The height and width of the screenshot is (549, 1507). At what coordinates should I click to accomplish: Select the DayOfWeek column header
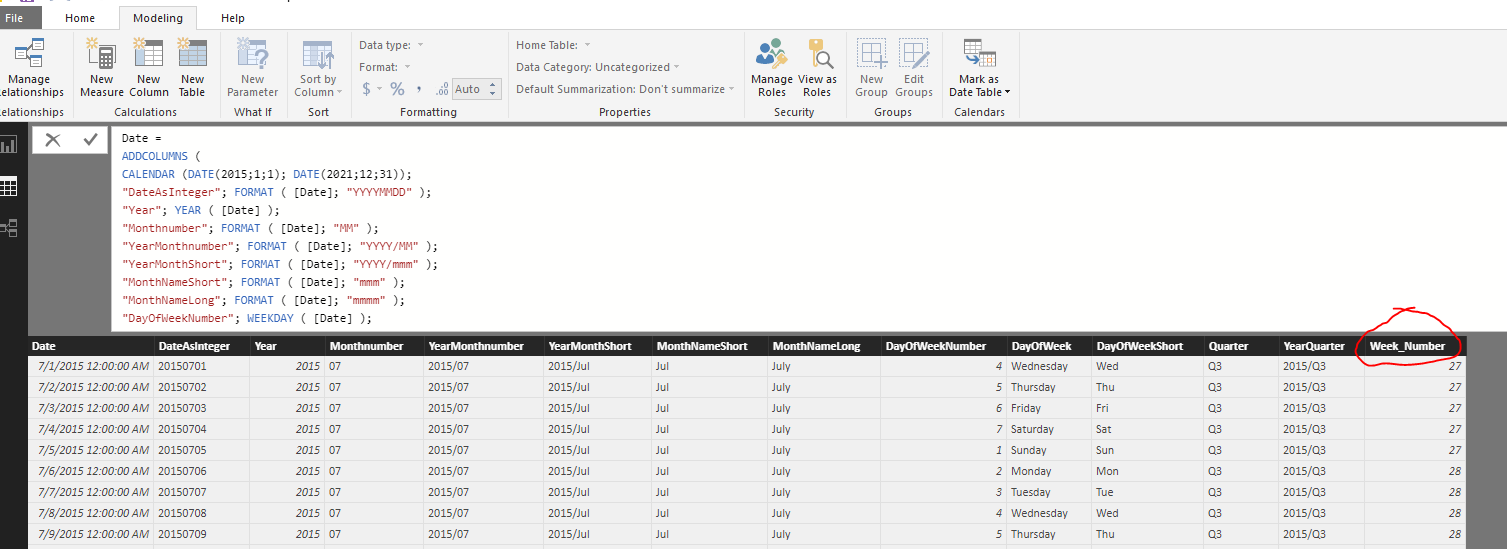1048,346
